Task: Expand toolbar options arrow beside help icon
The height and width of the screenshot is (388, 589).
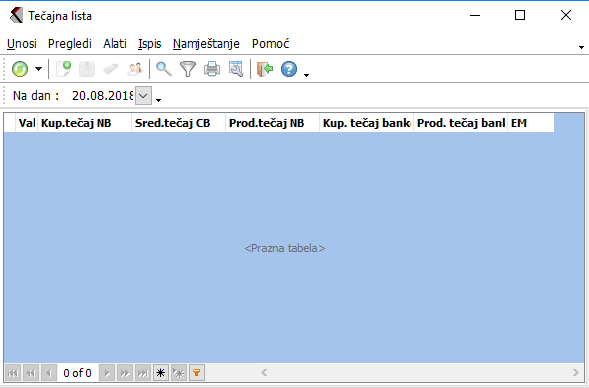Action: pyautogui.click(x=307, y=75)
